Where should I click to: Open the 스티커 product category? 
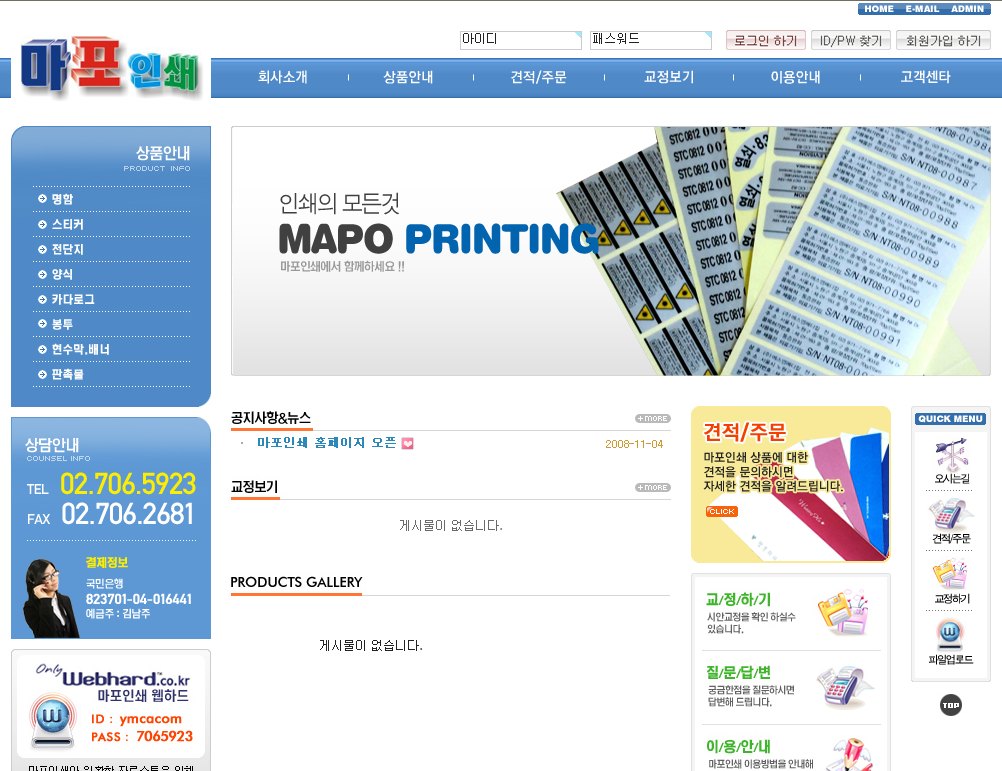coord(68,224)
